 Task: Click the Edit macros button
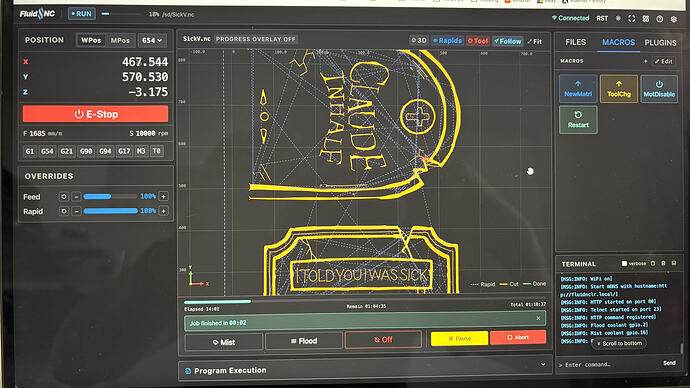coord(664,61)
